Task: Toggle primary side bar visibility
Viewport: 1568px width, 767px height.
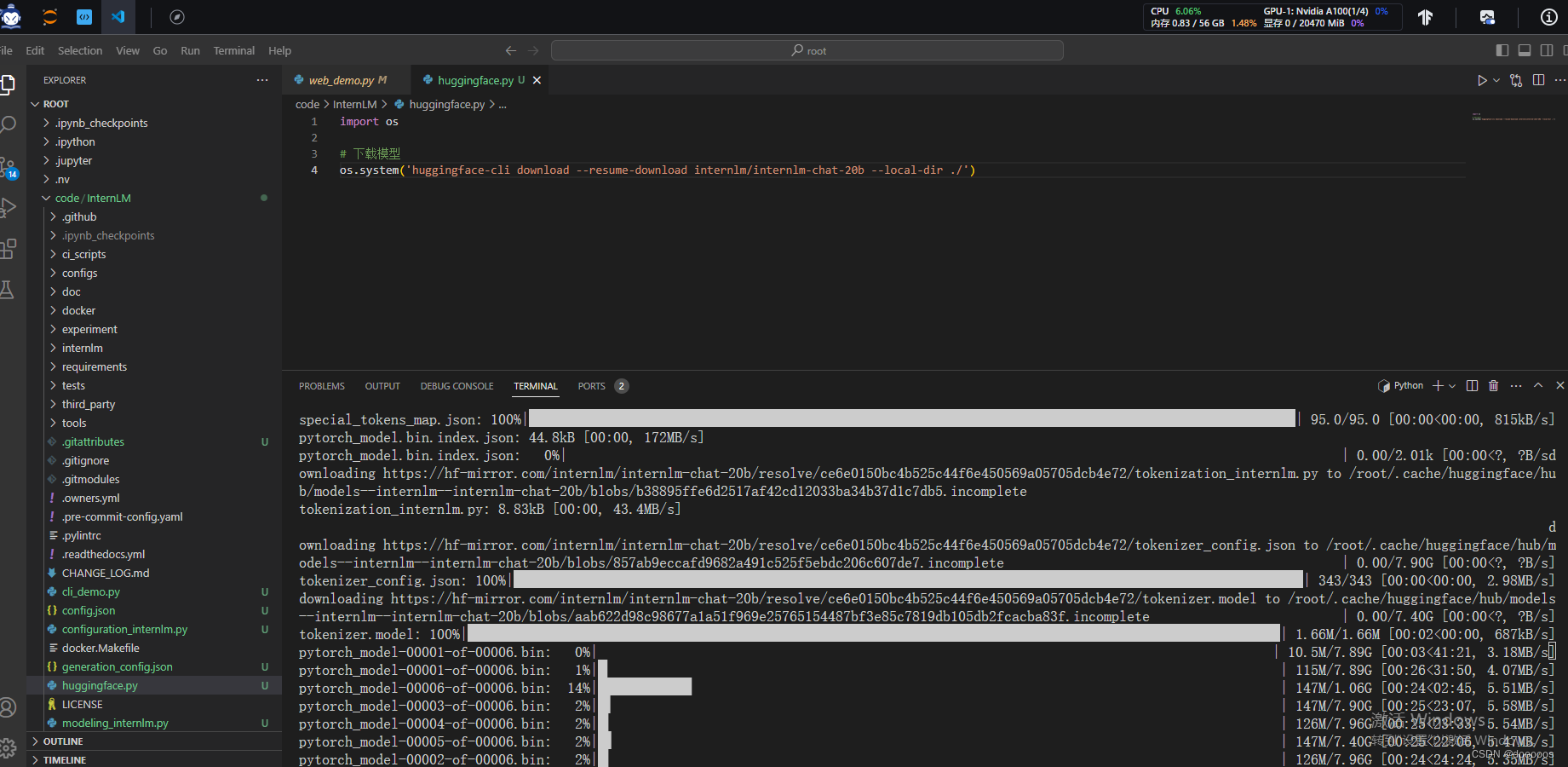Action: (x=1502, y=51)
